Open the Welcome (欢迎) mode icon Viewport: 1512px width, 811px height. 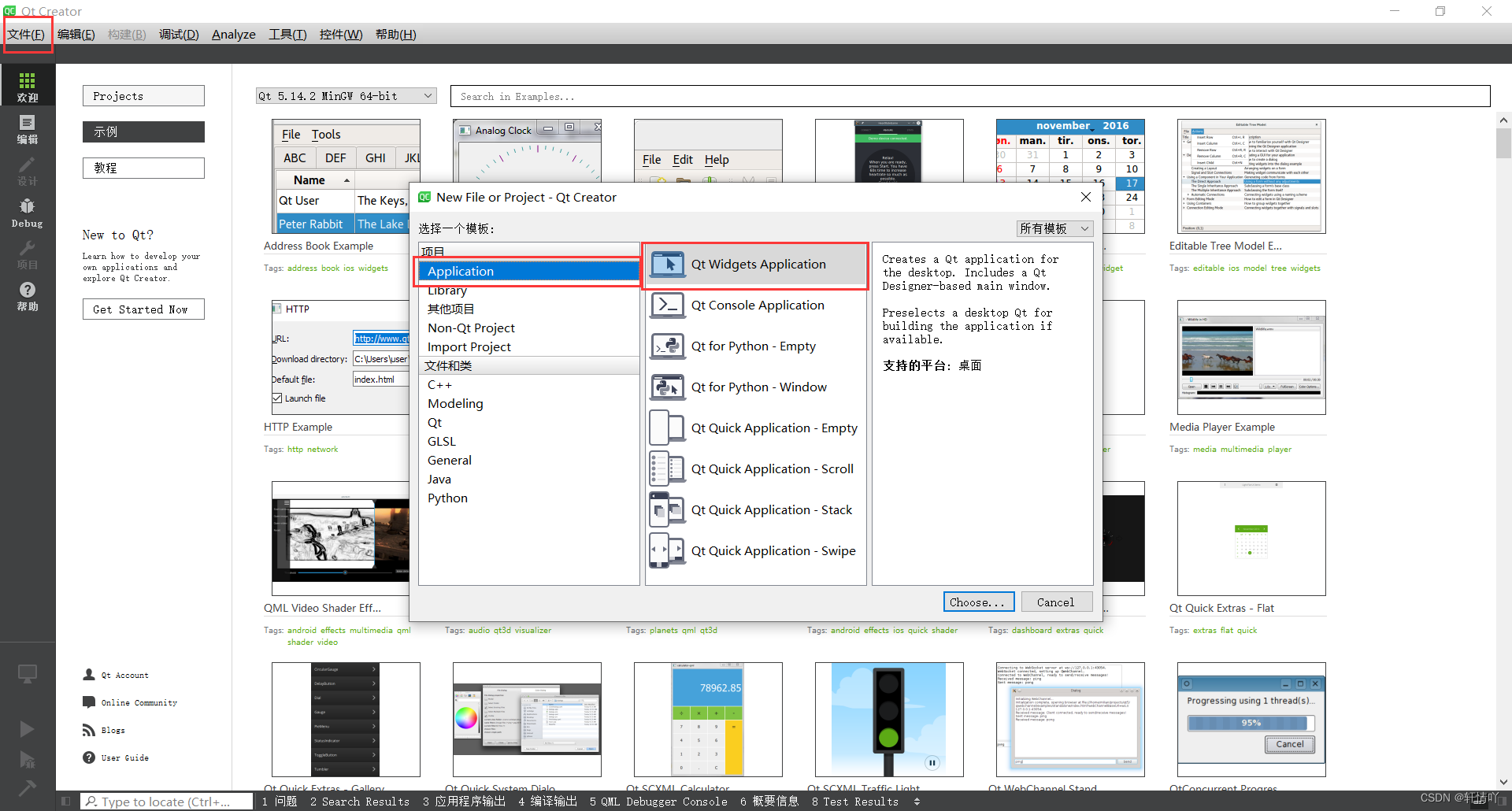(27, 87)
